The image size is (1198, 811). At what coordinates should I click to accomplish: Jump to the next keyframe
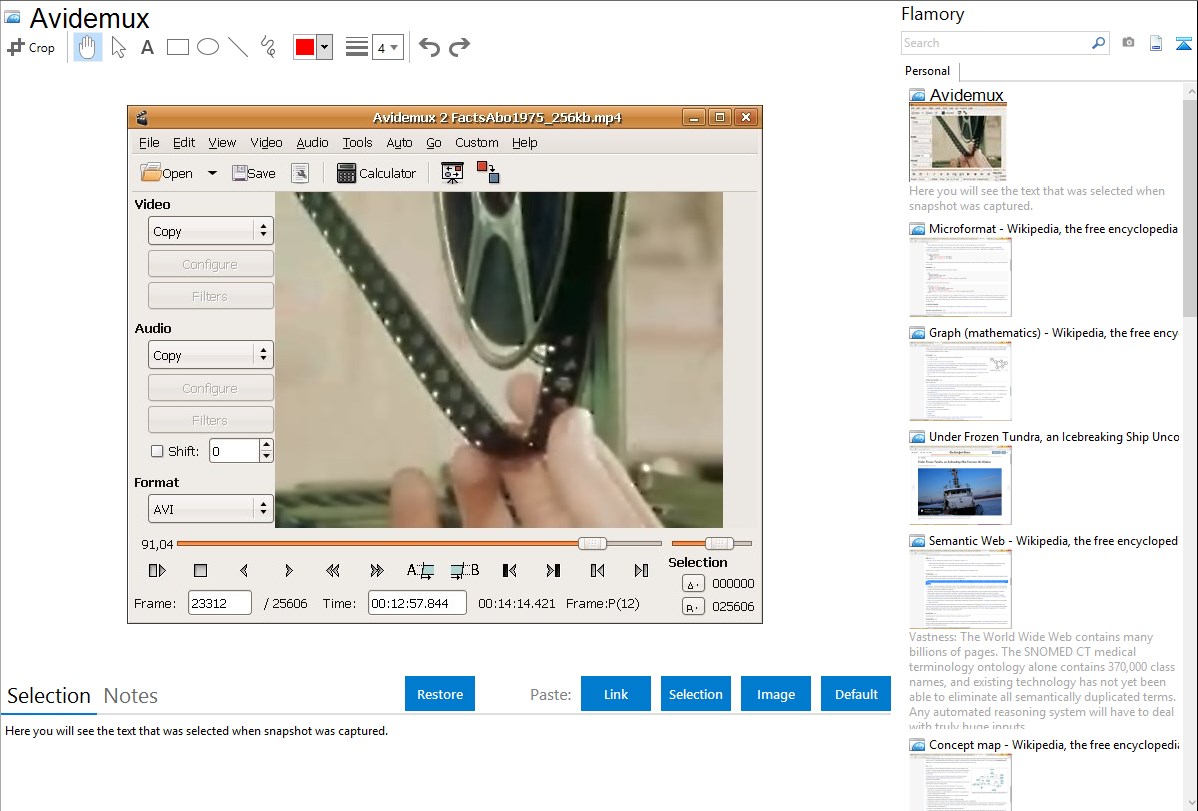tap(376, 570)
